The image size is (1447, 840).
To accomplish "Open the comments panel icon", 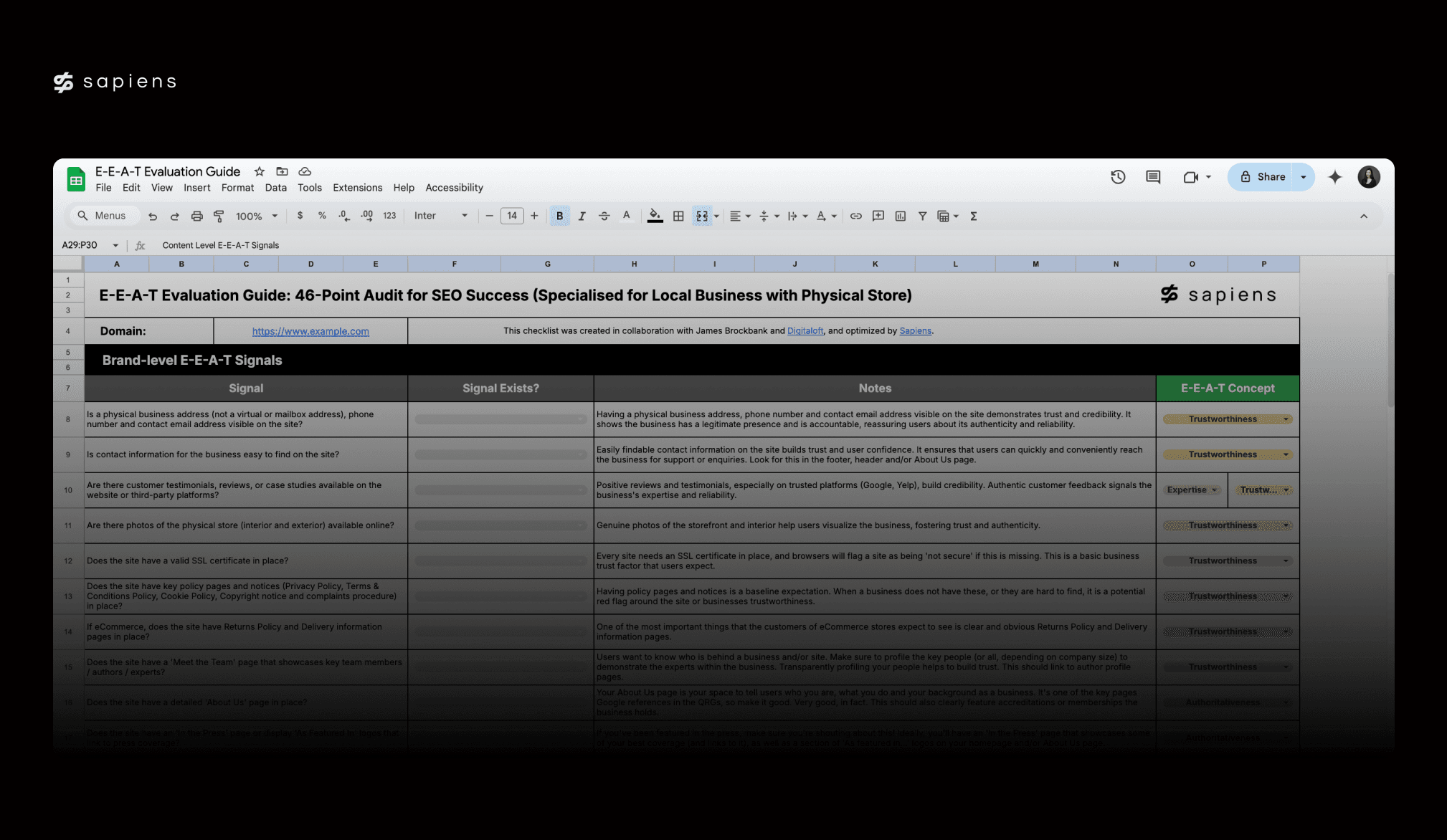I will [1153, 177].
